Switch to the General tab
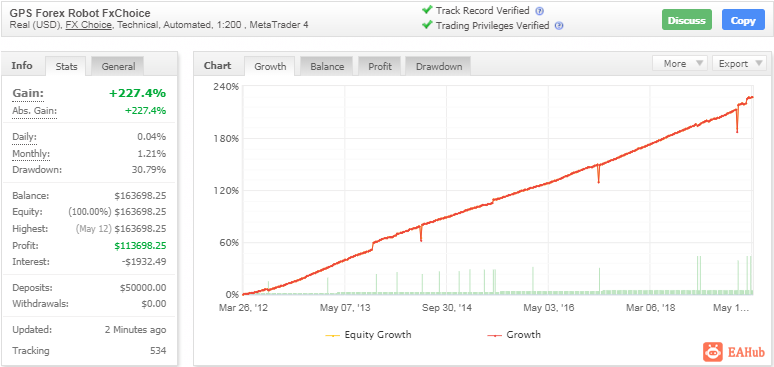This screenshot has height=367, width=774. click(x=118, y=66)
